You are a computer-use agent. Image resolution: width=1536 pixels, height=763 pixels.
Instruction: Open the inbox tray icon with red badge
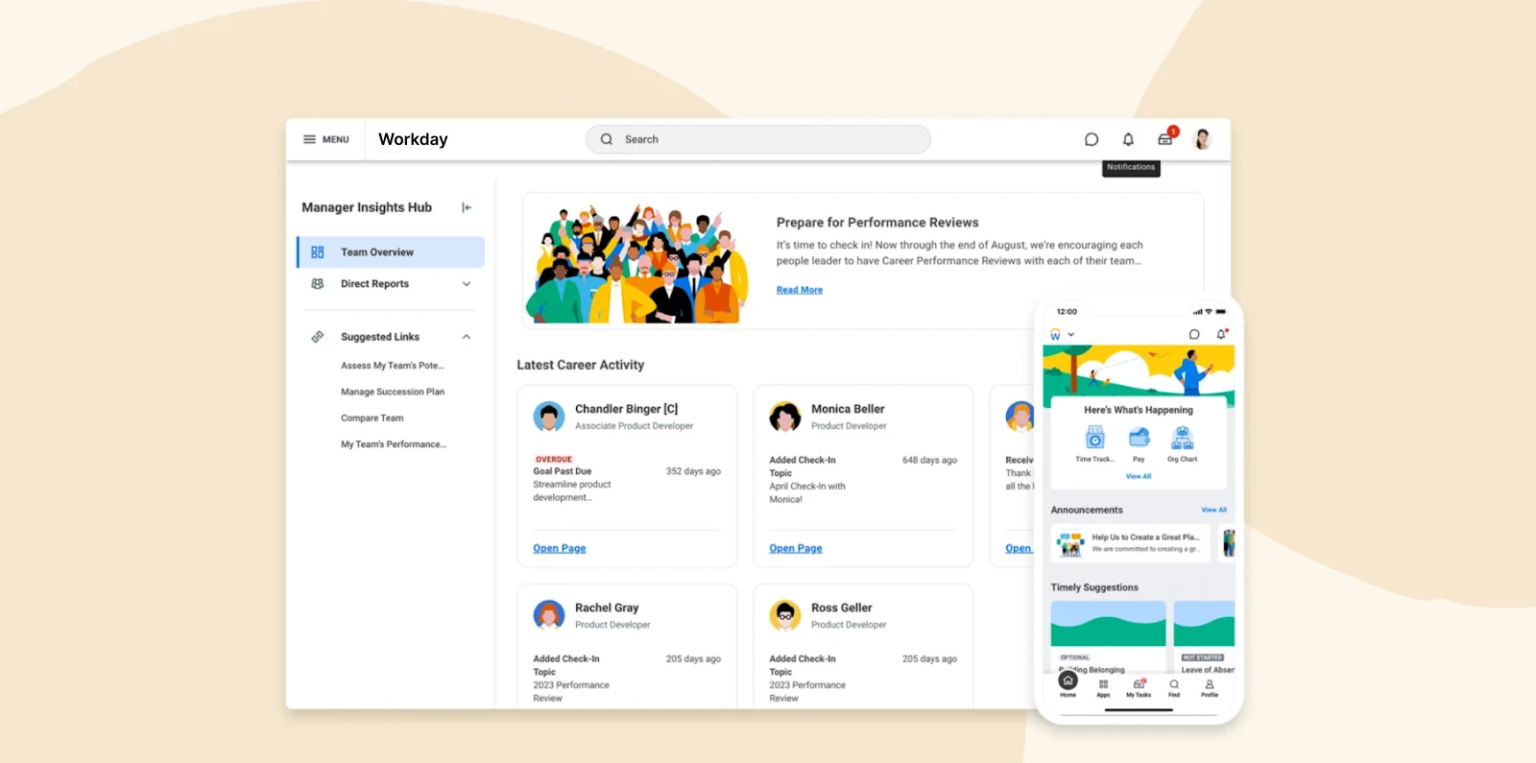coord(1166,138)
